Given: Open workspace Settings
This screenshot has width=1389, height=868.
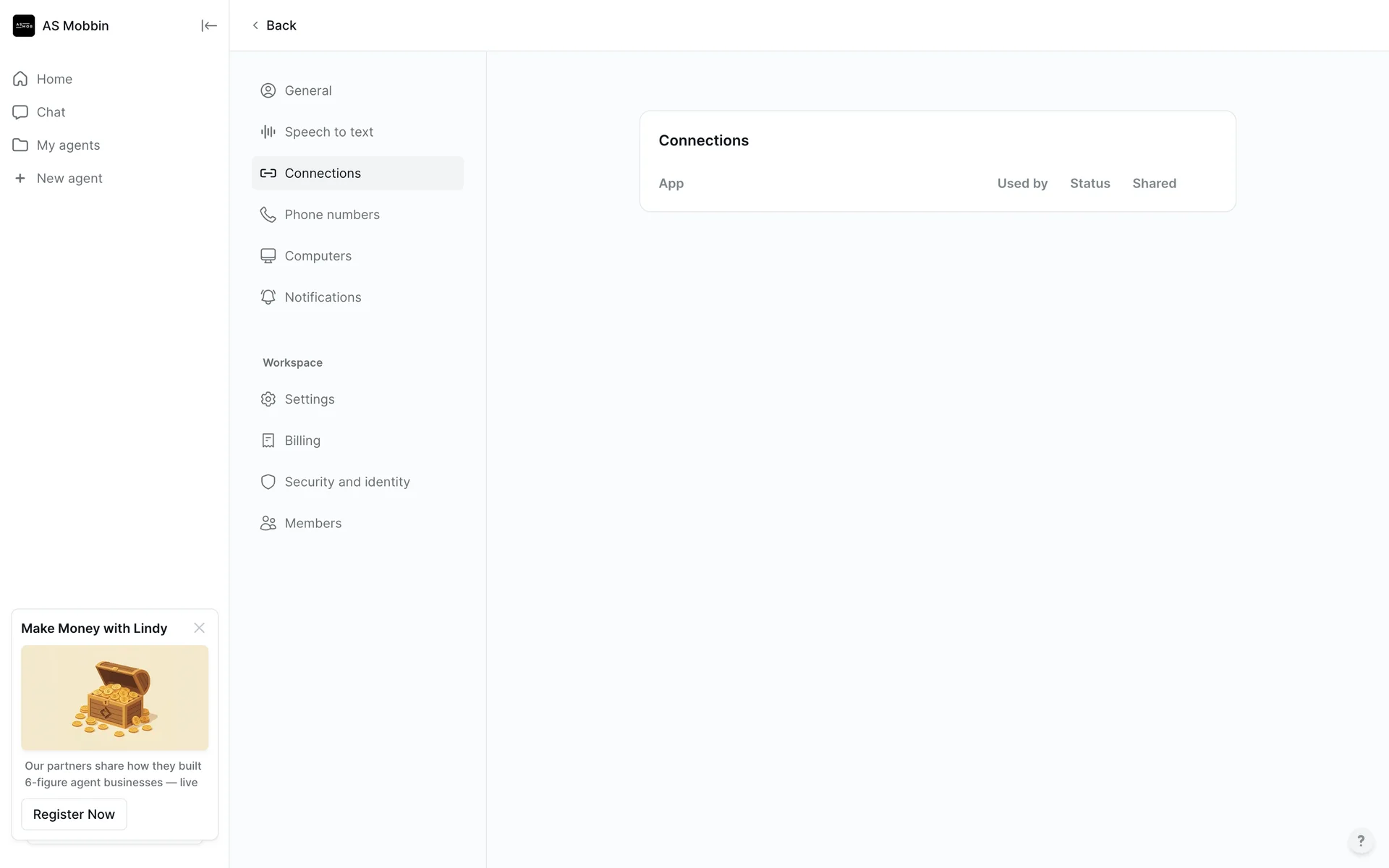Looking at the screenshot, I should [x=309, y=399].
